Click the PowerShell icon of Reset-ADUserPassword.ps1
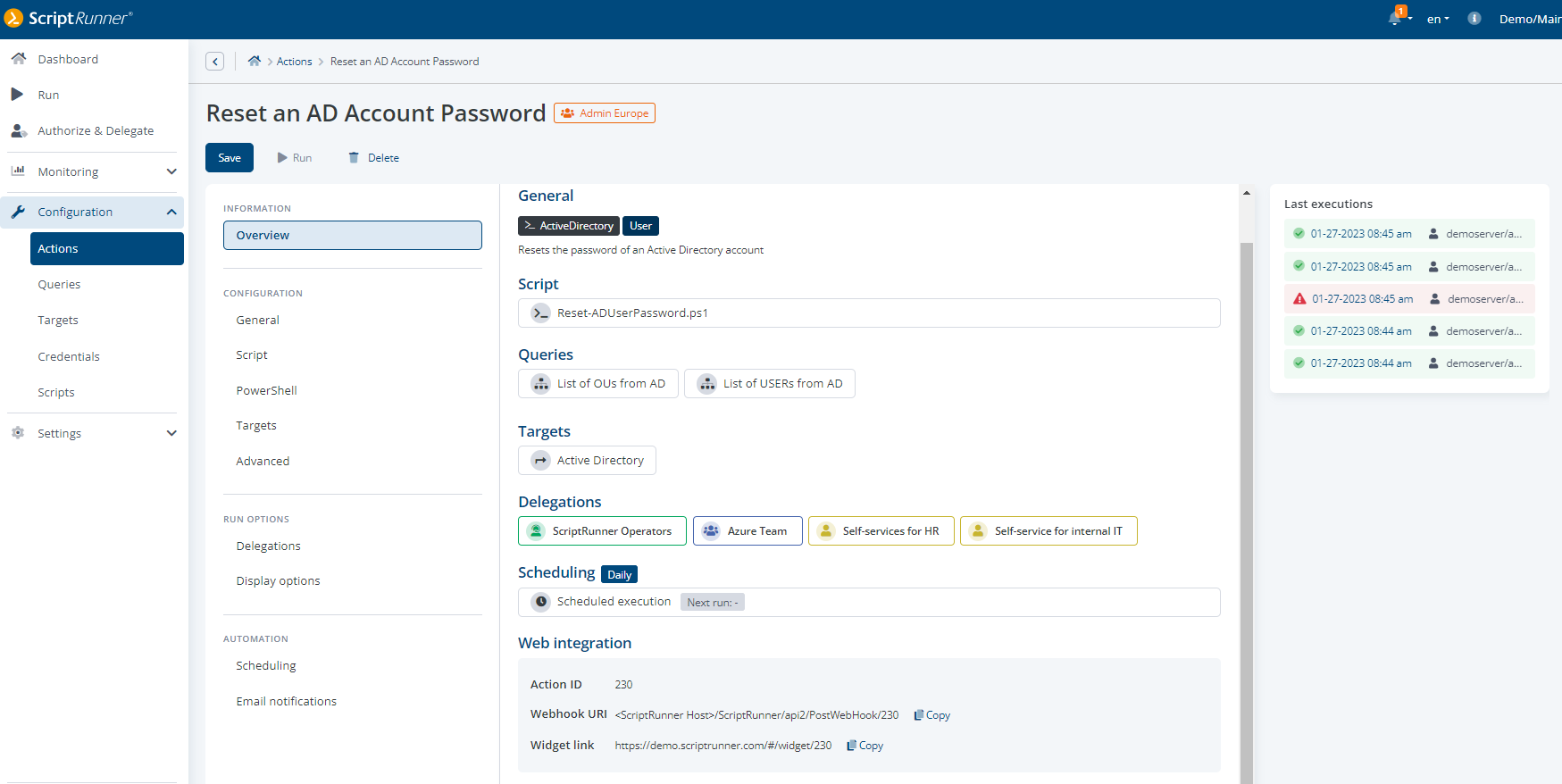Image resolution: width=1562 pixels, height=784 pixels. tap(540, 313)
